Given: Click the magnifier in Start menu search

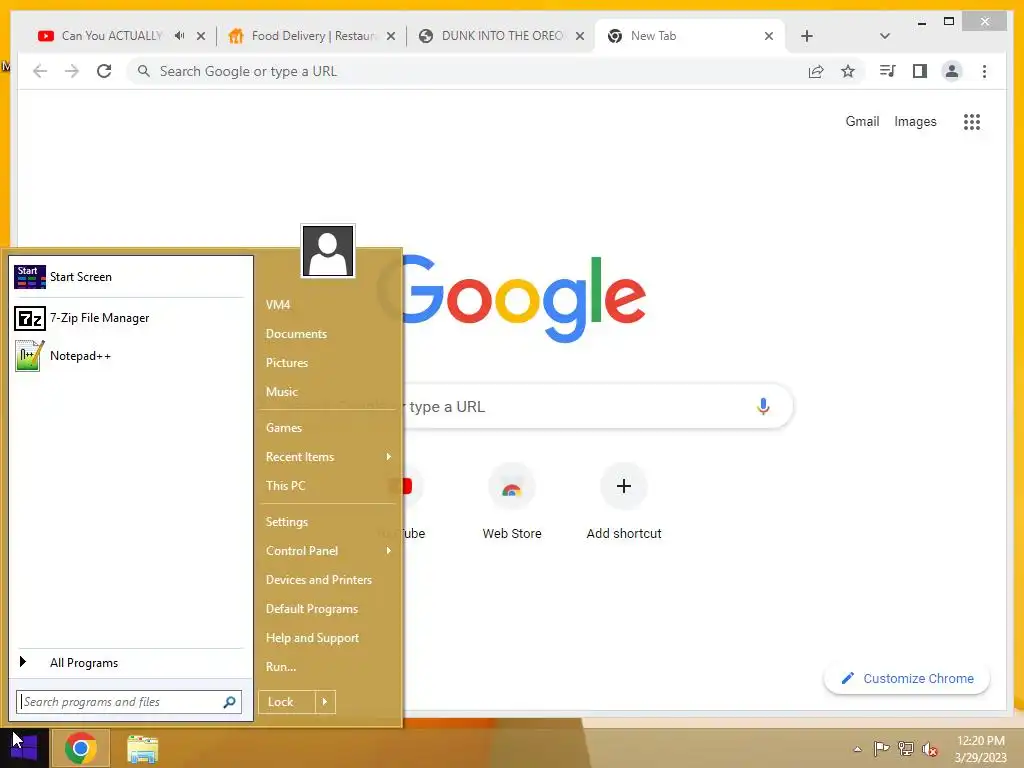Looking at the screenshot, I should (229, 702).
